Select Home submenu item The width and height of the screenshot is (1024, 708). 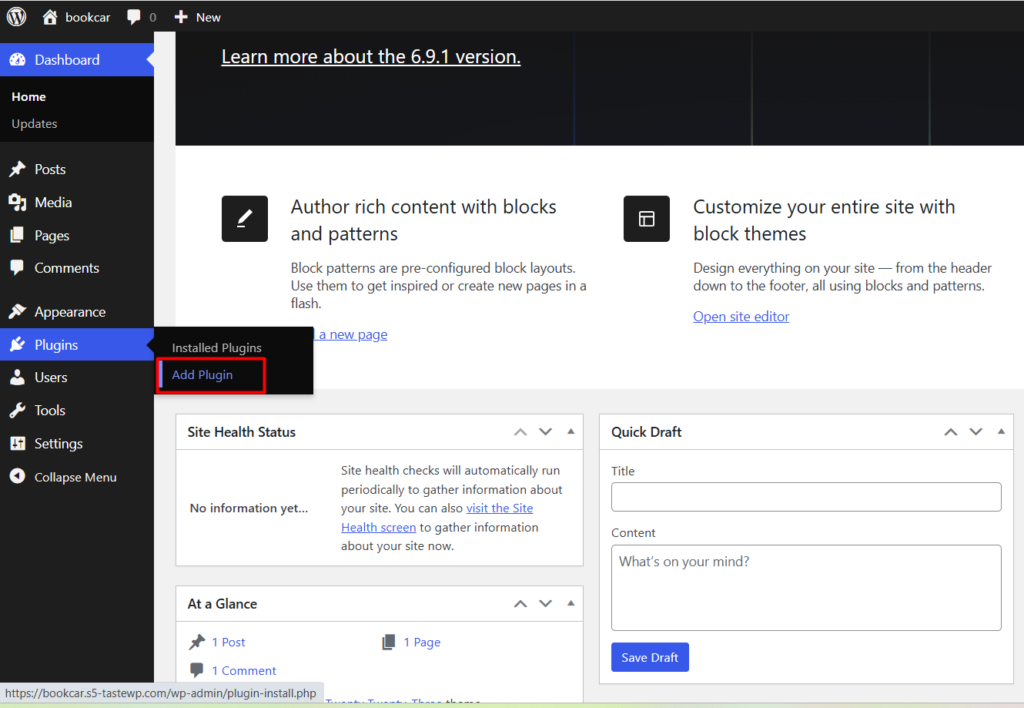[29, 97]
